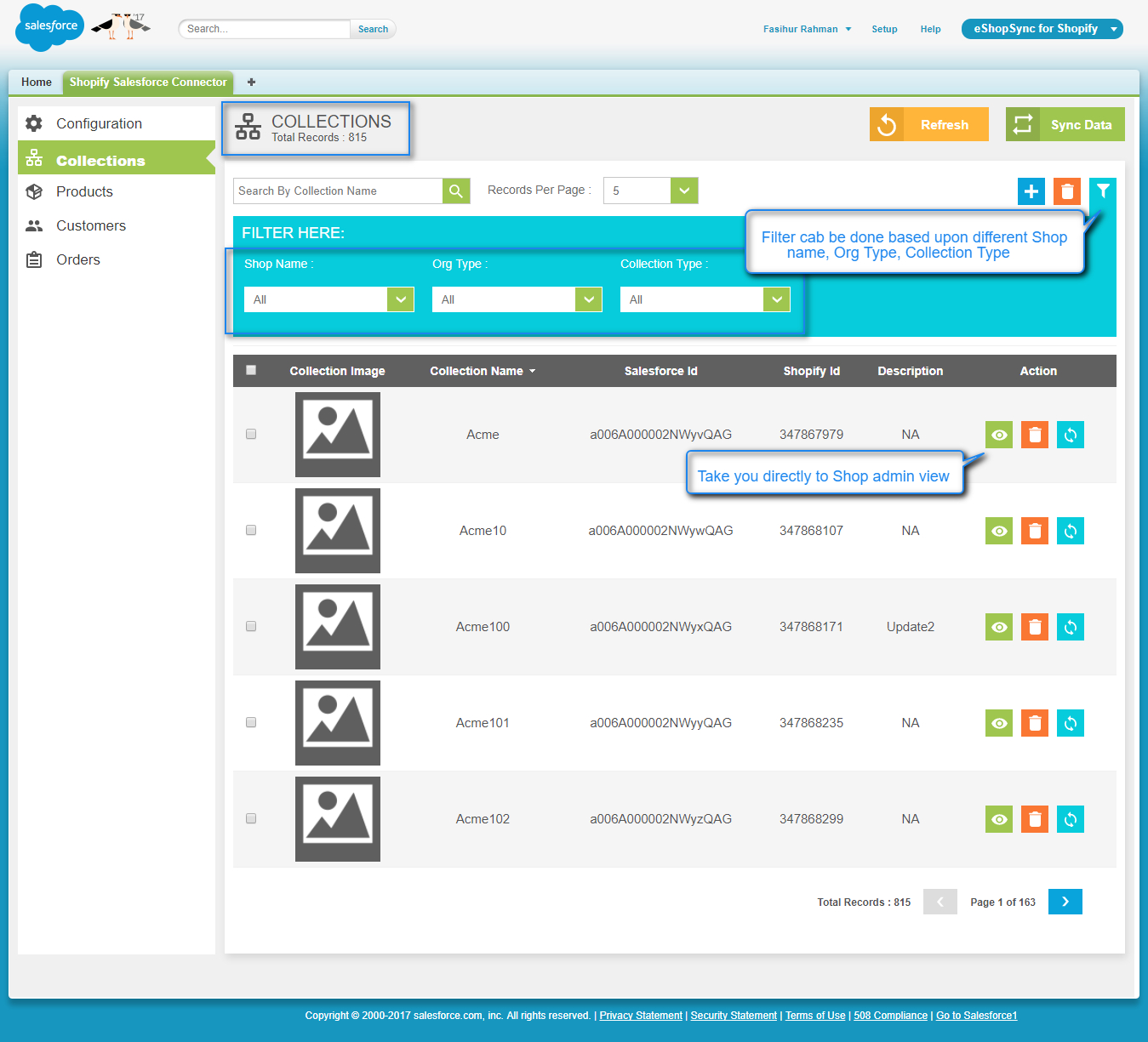Open the Shop Name filter dropdown
1148x1042 pixels.
329,299
